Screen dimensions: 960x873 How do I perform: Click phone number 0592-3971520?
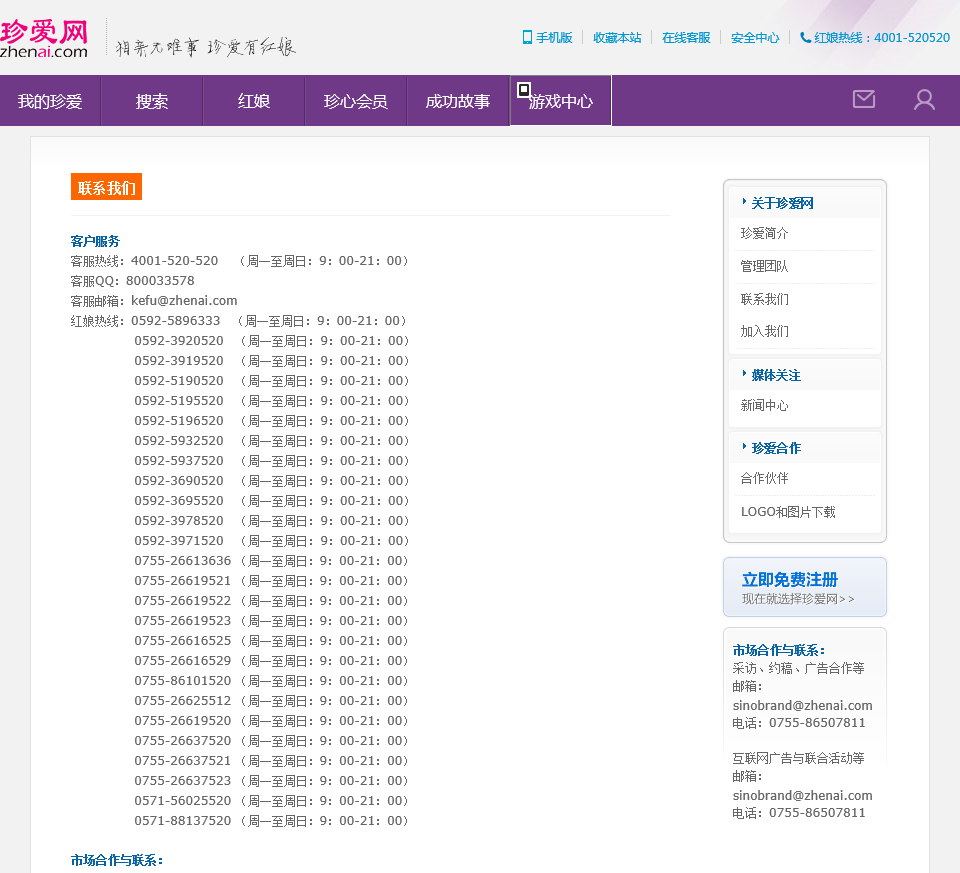(179, 541)
